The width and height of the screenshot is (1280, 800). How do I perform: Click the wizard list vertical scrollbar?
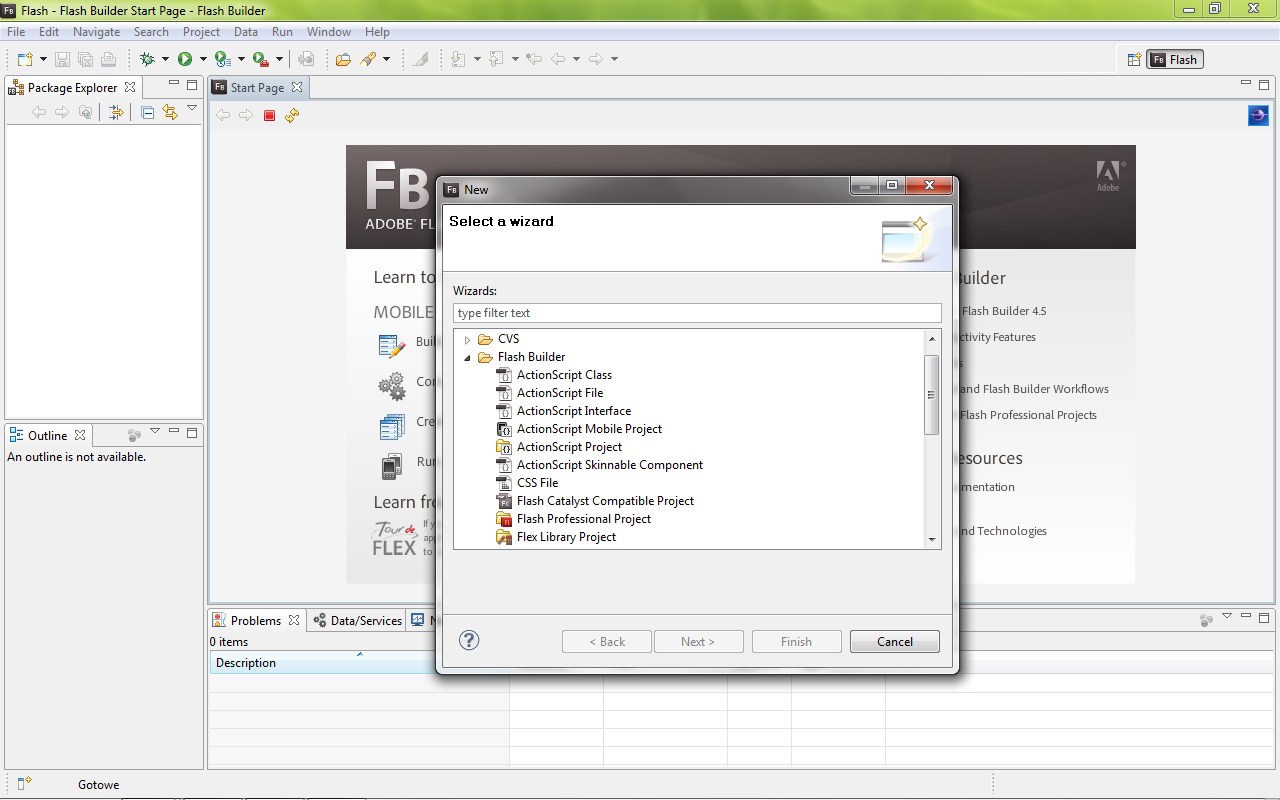point(932,394)
